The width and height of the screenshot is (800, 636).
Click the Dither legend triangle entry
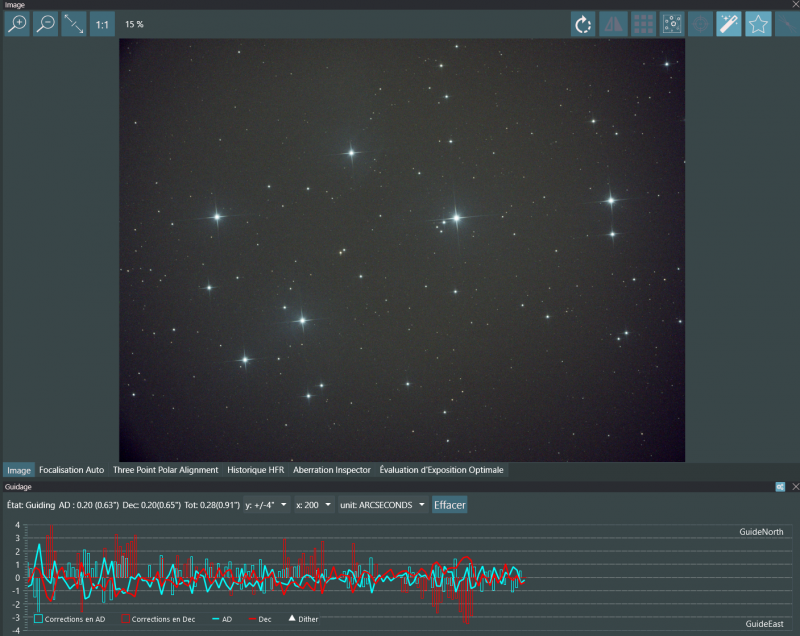click(303, 619)
